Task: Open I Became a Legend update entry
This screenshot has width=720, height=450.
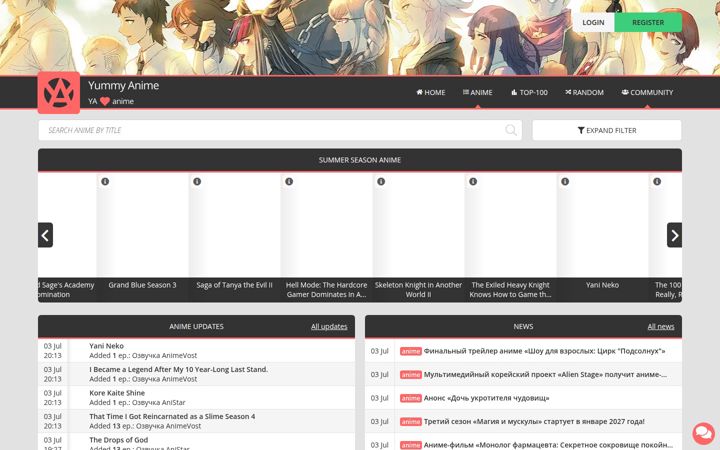Action: click(179, 369)
